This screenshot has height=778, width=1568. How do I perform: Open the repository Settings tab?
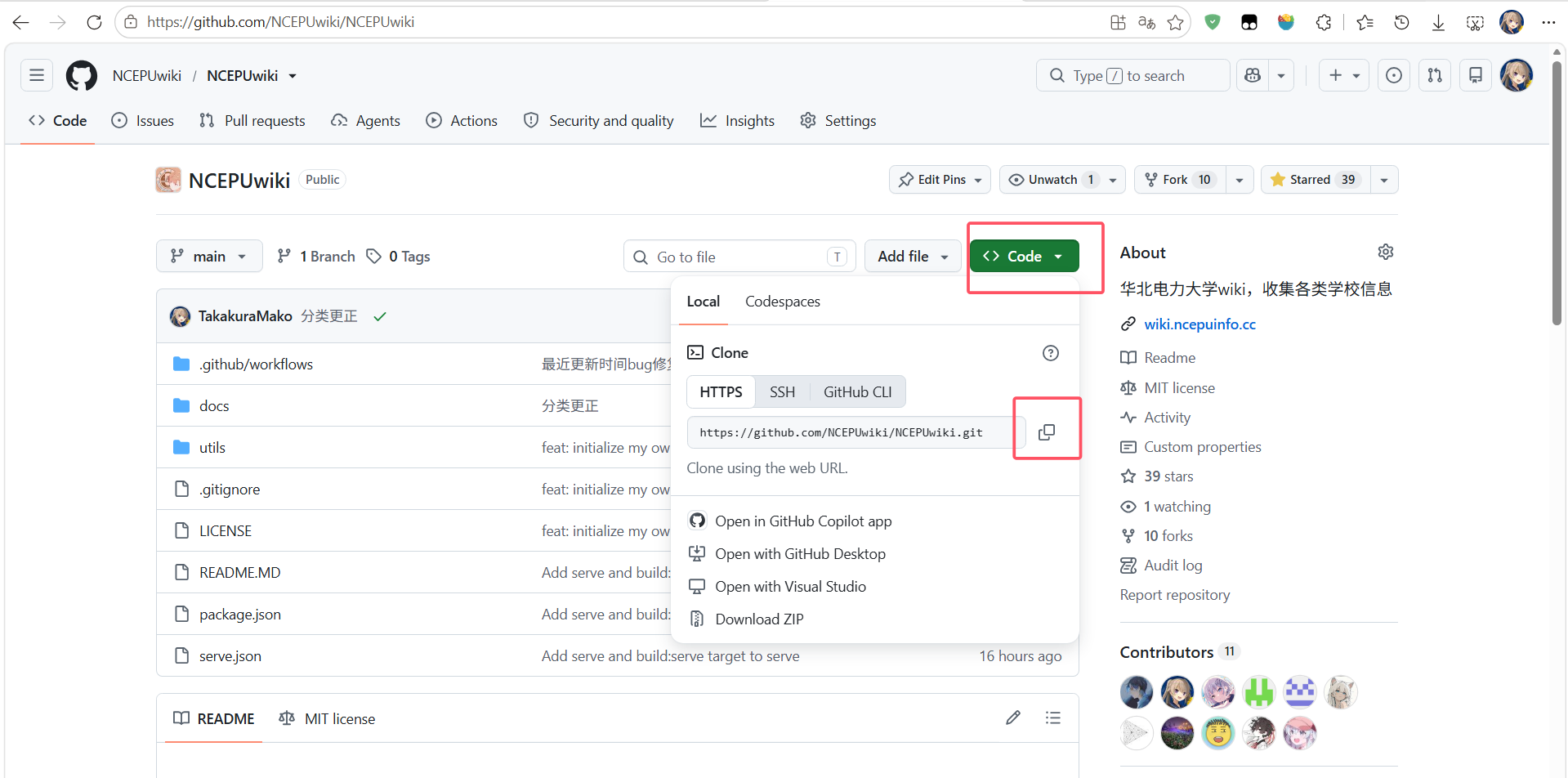(838, 121)
